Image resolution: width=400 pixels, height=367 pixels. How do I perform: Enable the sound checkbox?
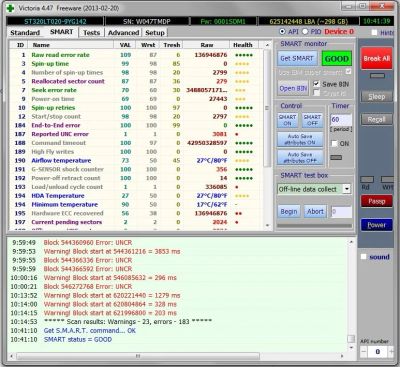tap(364, 257)
